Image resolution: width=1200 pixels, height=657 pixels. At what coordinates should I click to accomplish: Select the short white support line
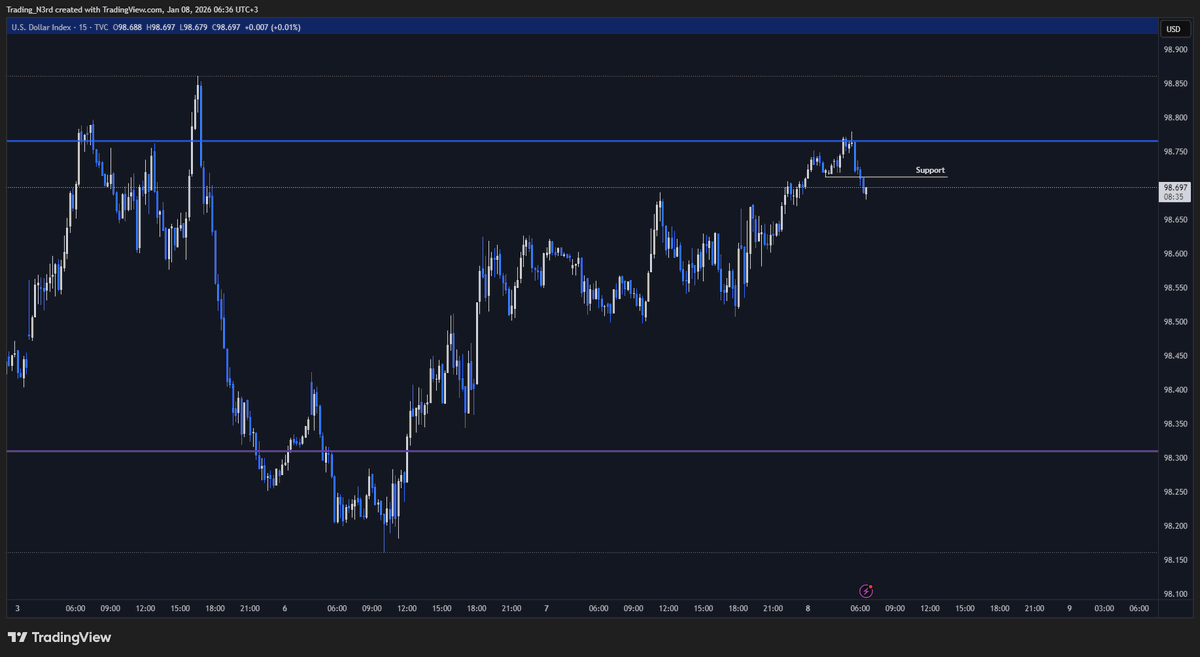click(x=885, y=177)
